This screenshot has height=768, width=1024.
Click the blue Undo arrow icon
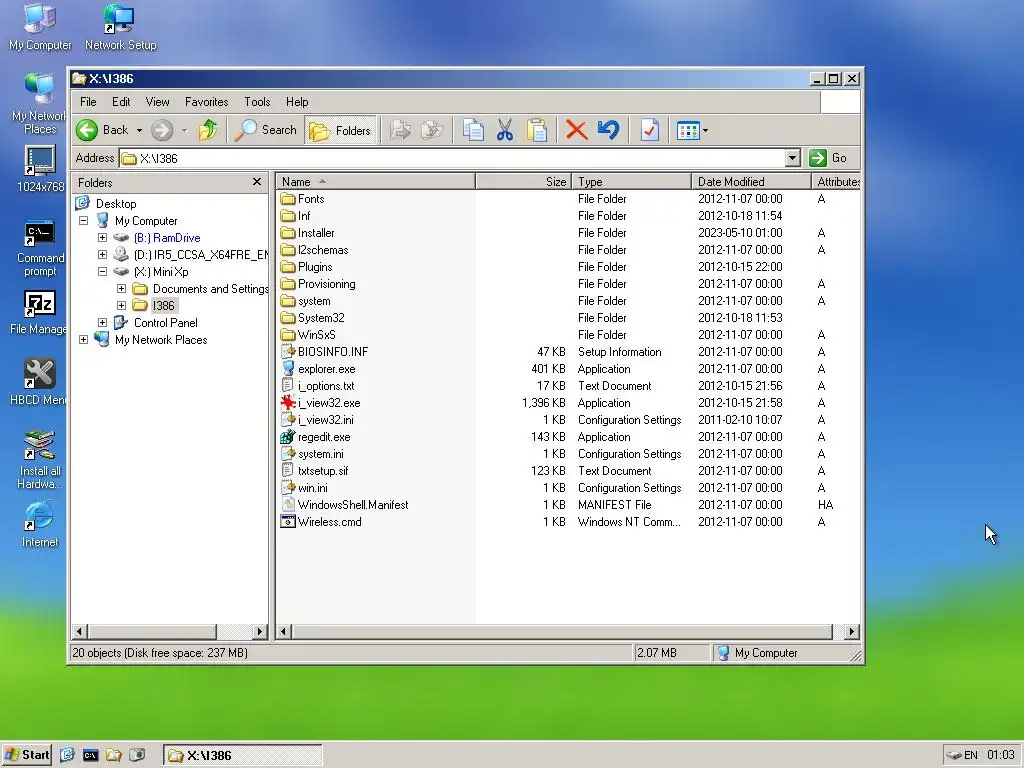click(x=608, y=130)
